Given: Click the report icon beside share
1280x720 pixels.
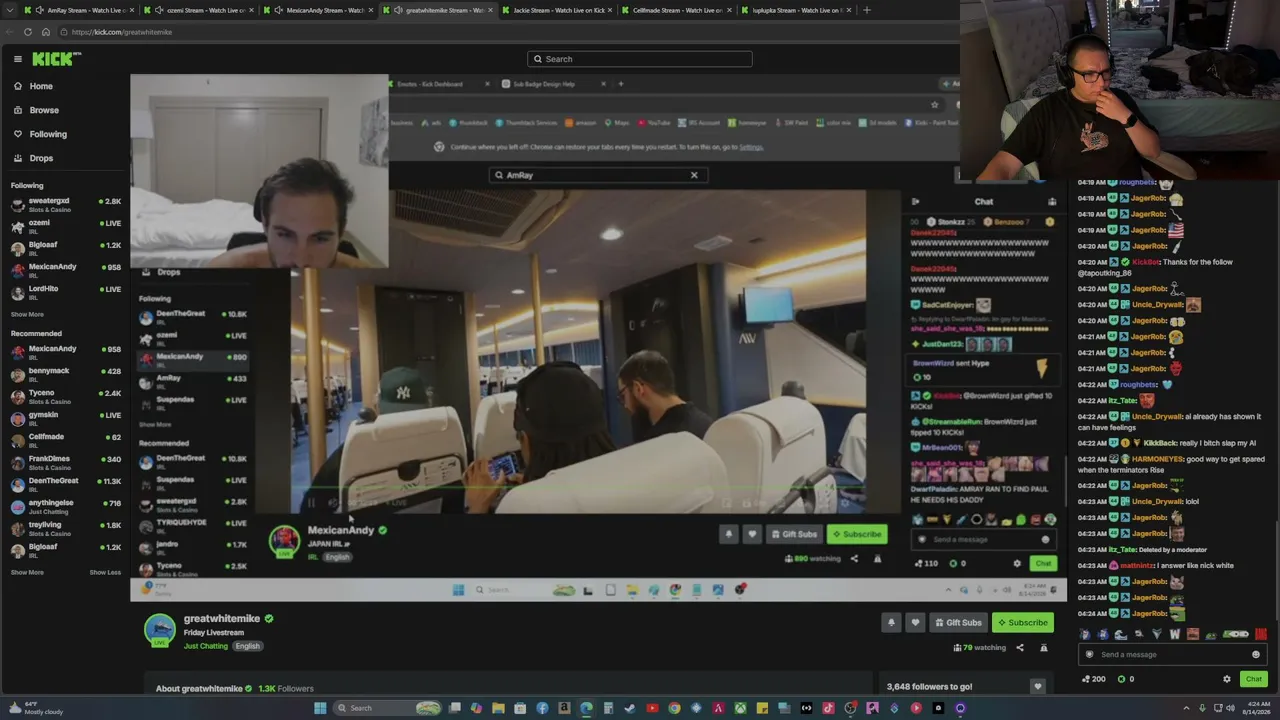Looking at the screenshot, I should pos(1044,648).
